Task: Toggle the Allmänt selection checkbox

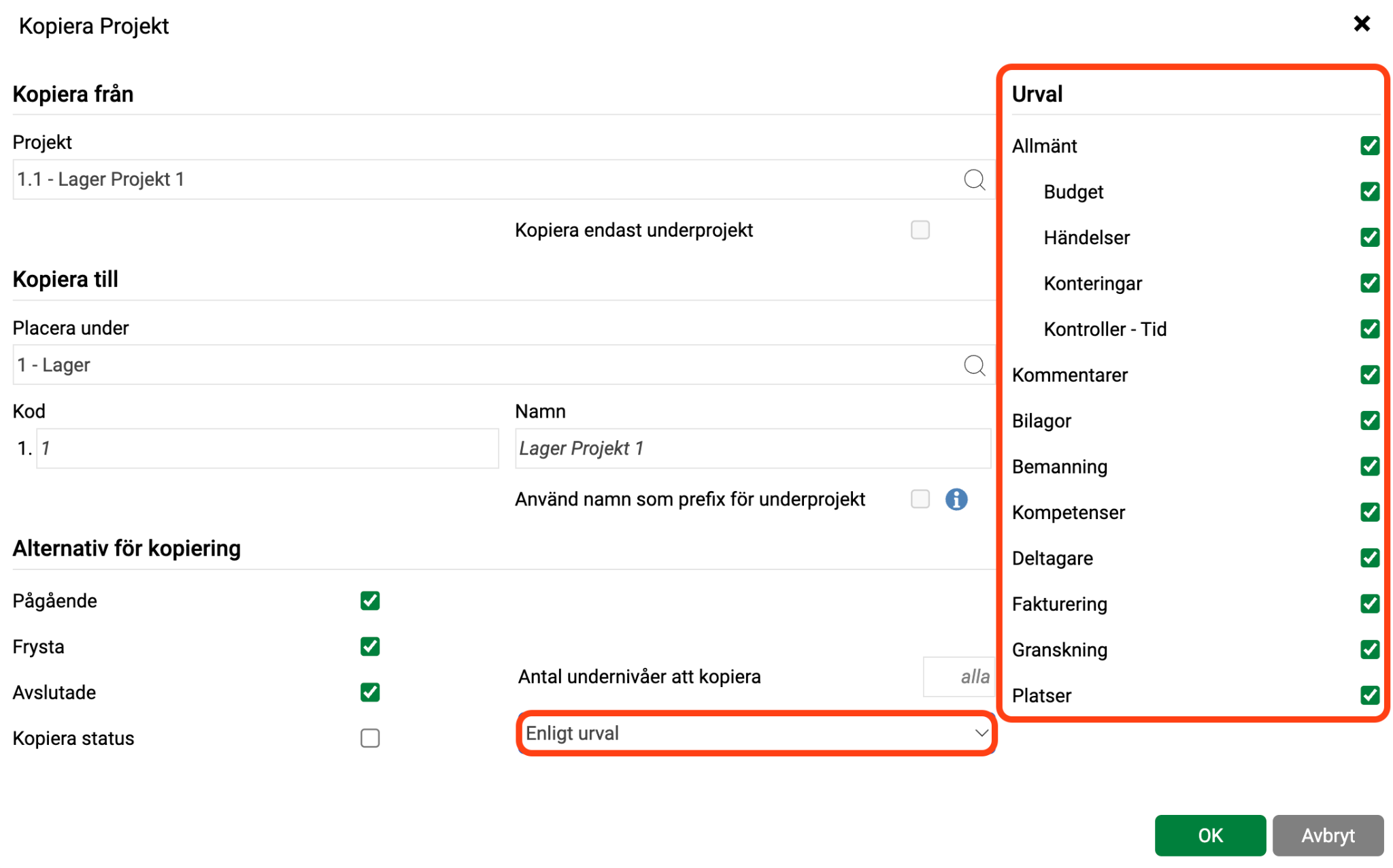Action: [1370, 146]
